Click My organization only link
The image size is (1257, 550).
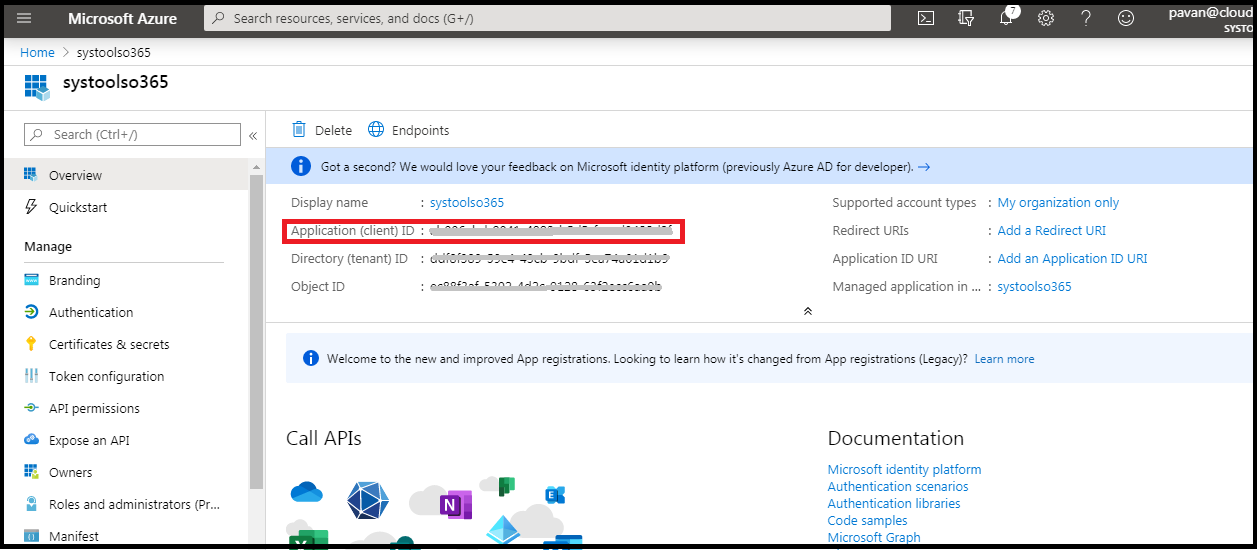point(1058,202)
